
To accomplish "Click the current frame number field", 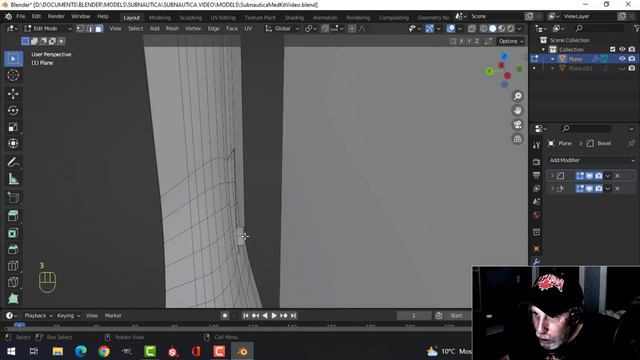I will 413,316.
